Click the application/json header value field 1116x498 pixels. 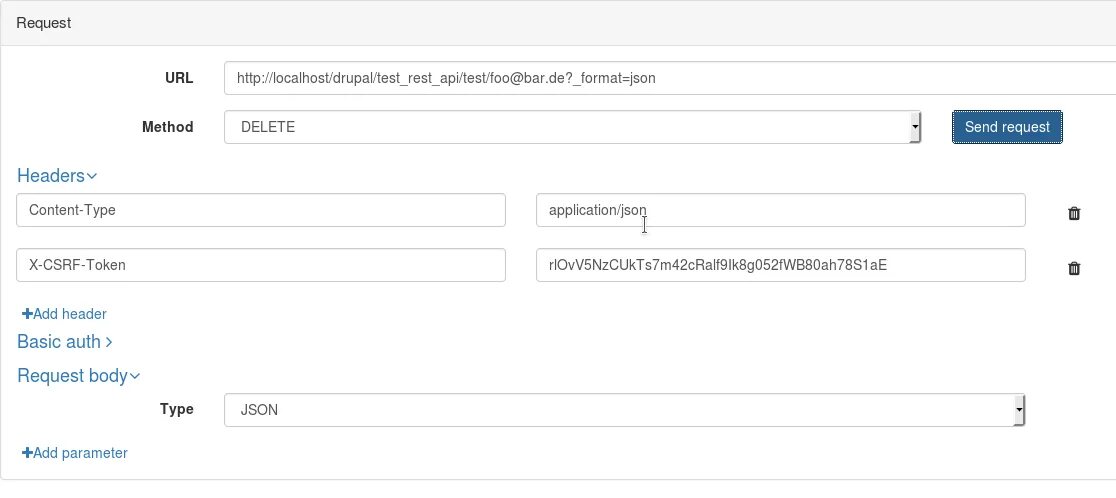pos(781,210)
